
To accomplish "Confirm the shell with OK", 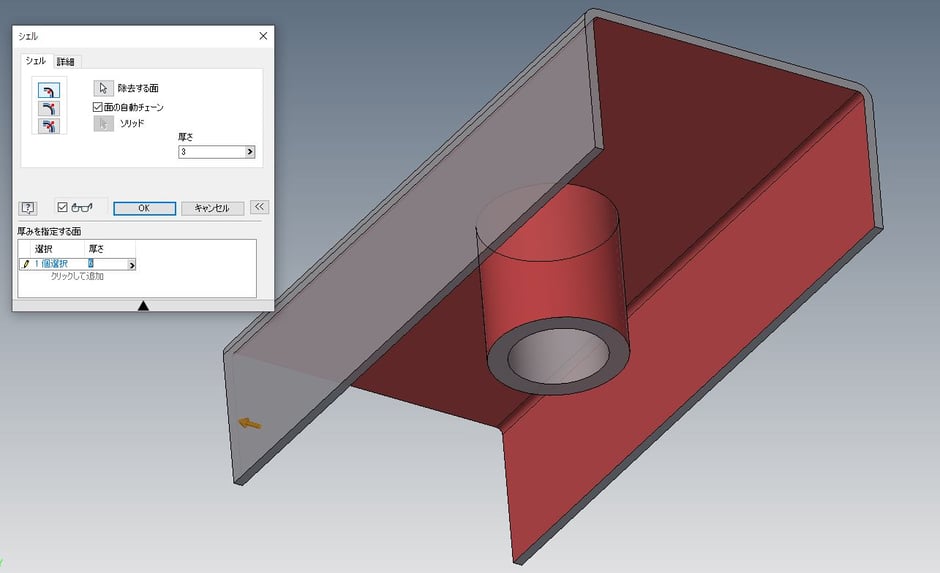I will [x=144, y=208].
